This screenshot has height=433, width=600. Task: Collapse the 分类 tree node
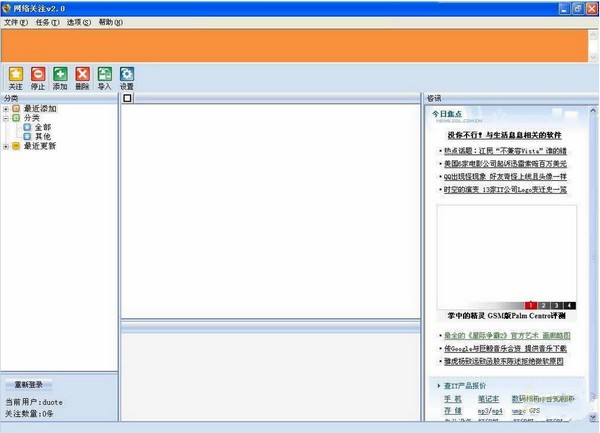click(x=6, y=118)
